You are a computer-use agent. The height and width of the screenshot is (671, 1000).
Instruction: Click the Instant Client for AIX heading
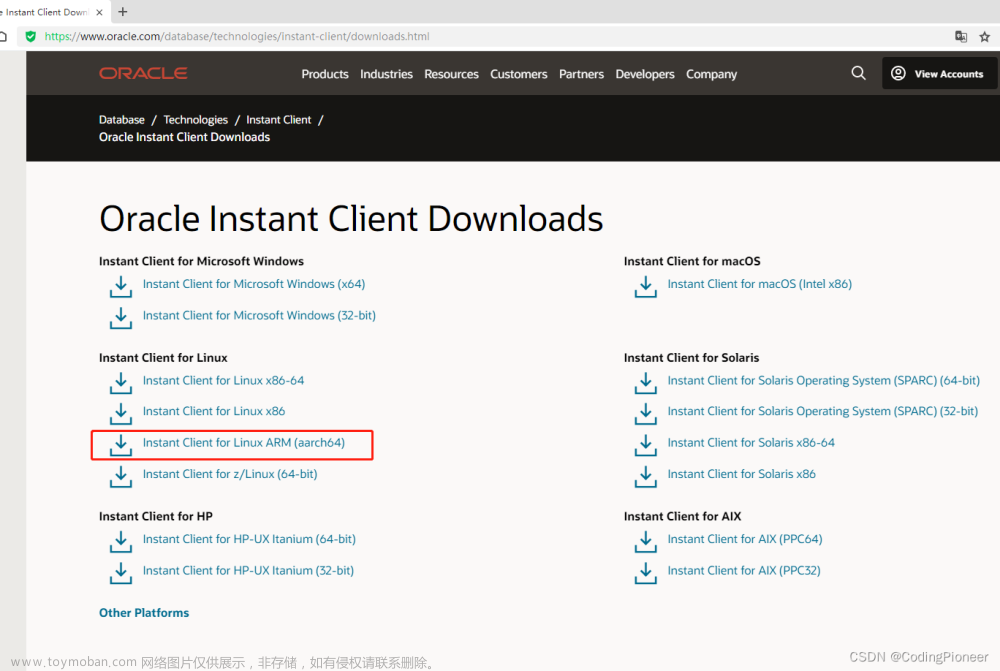[682, 516]
